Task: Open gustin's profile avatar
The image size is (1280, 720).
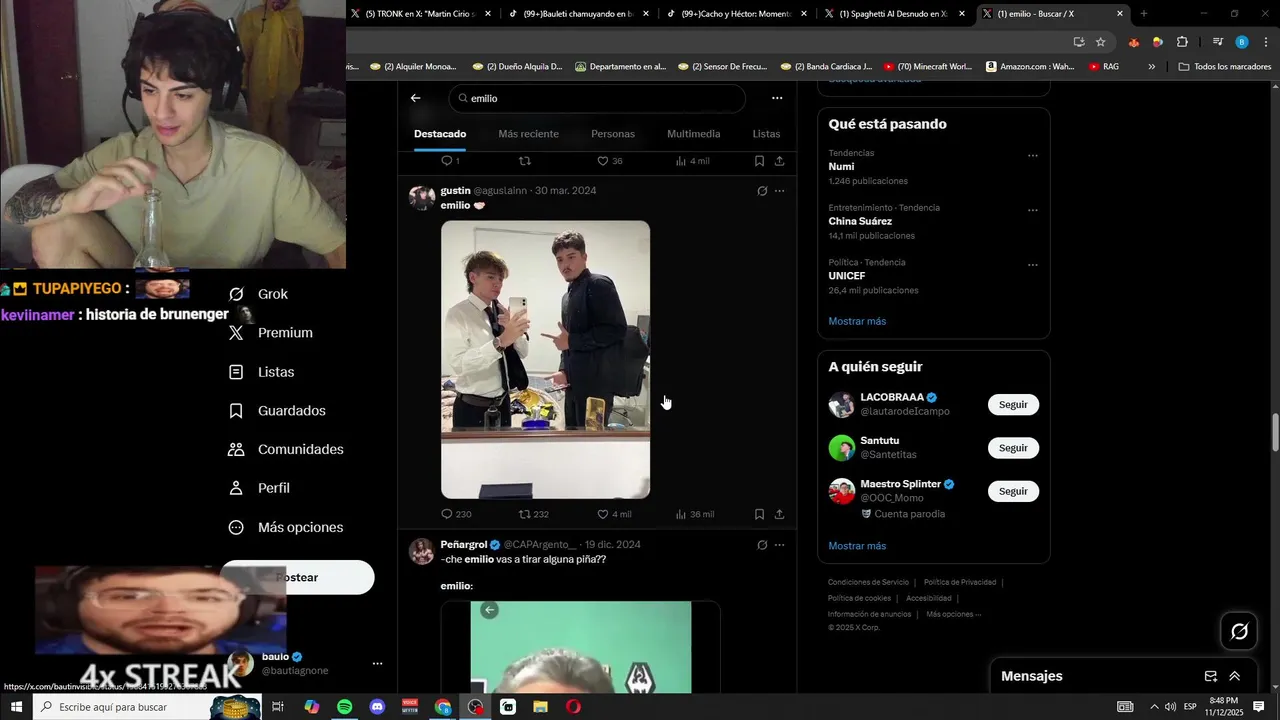Action: (422, 197)
